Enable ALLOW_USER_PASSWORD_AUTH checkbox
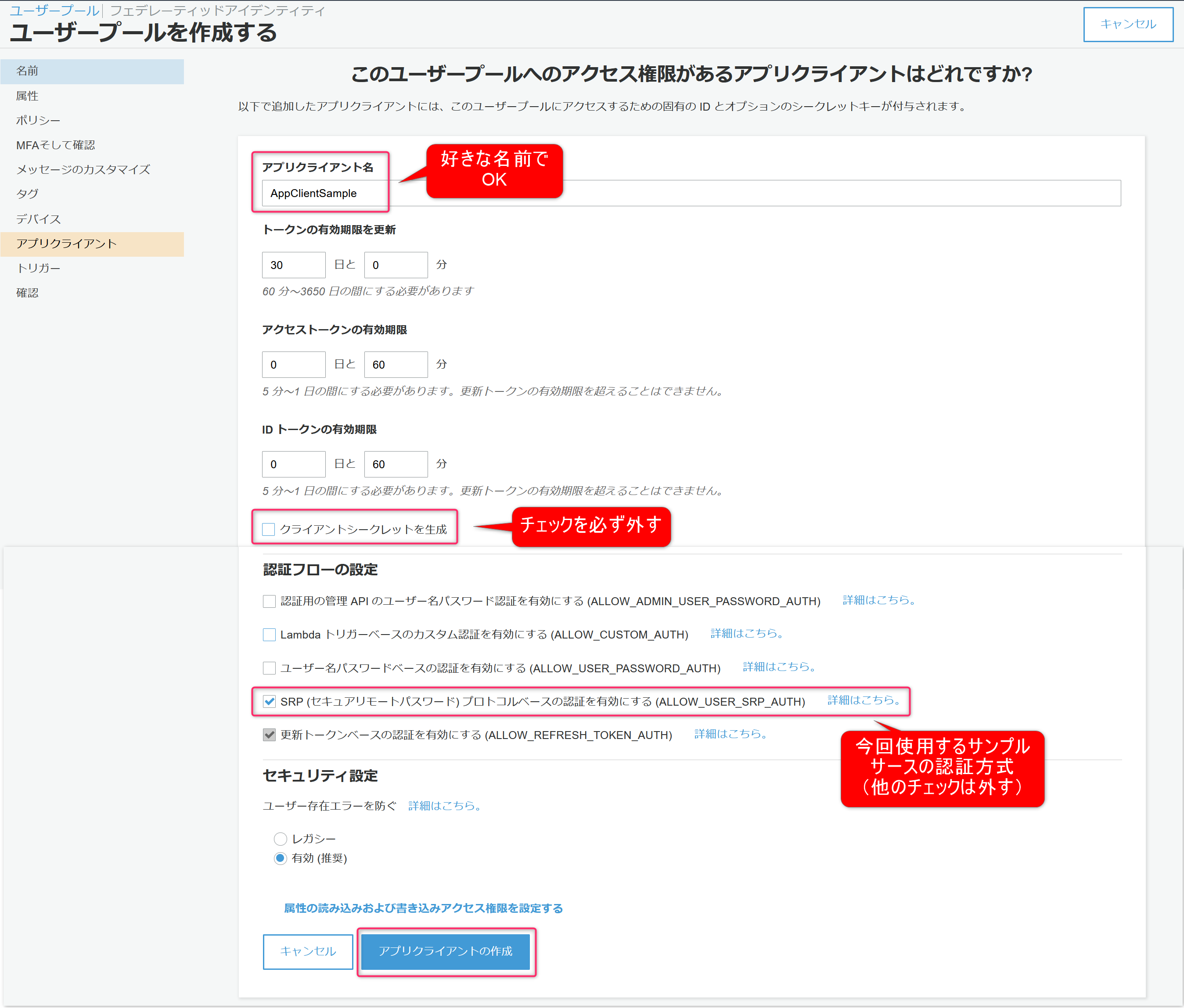Viewport: 1184px width, 1008px height. (269, 667)
